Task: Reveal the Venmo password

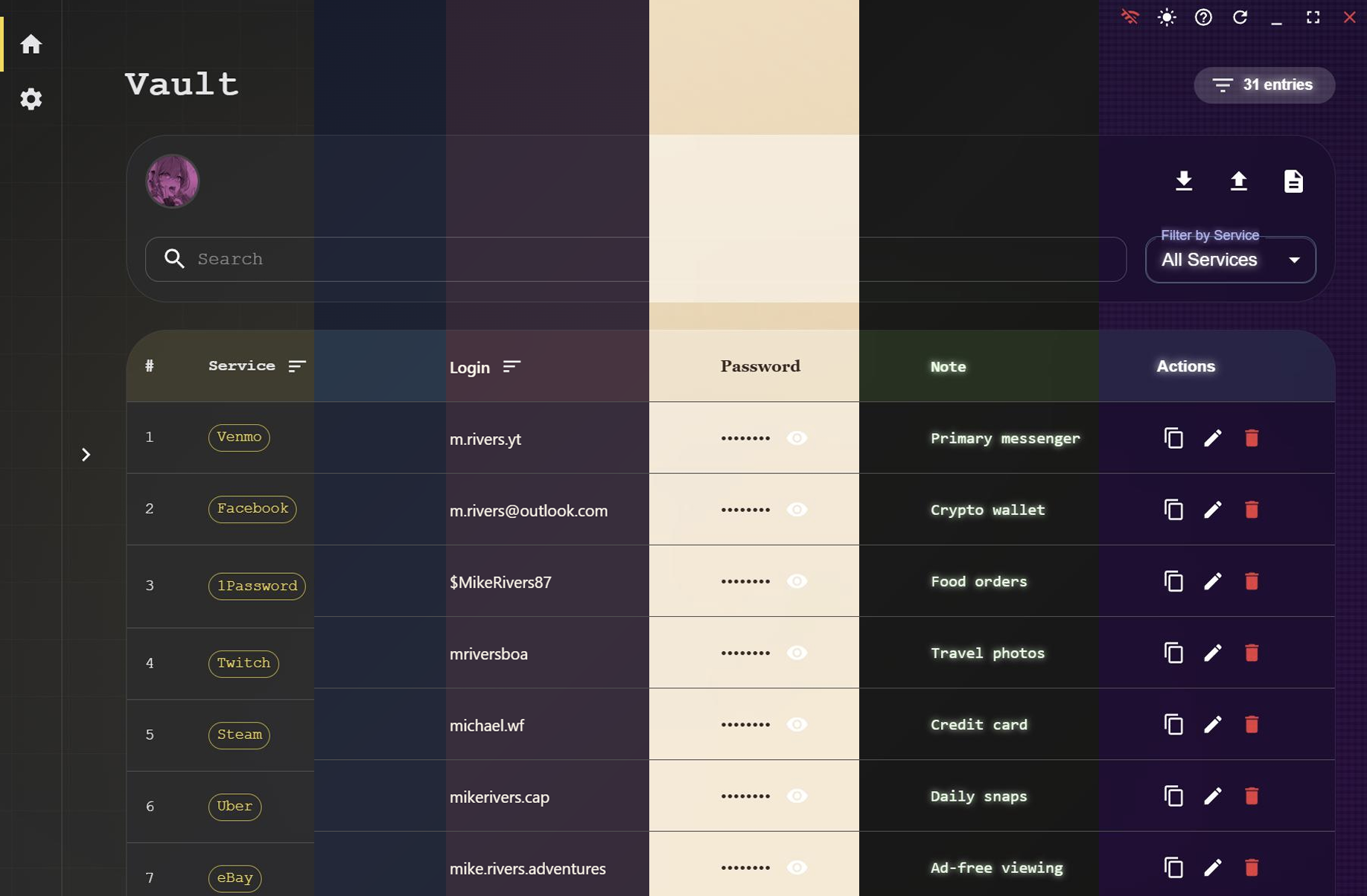Action: tap(796, 438)
